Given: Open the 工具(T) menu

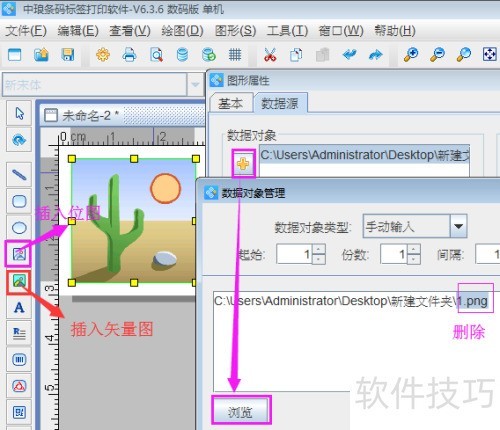Looking at the screenshot, I should pos(287,31).
